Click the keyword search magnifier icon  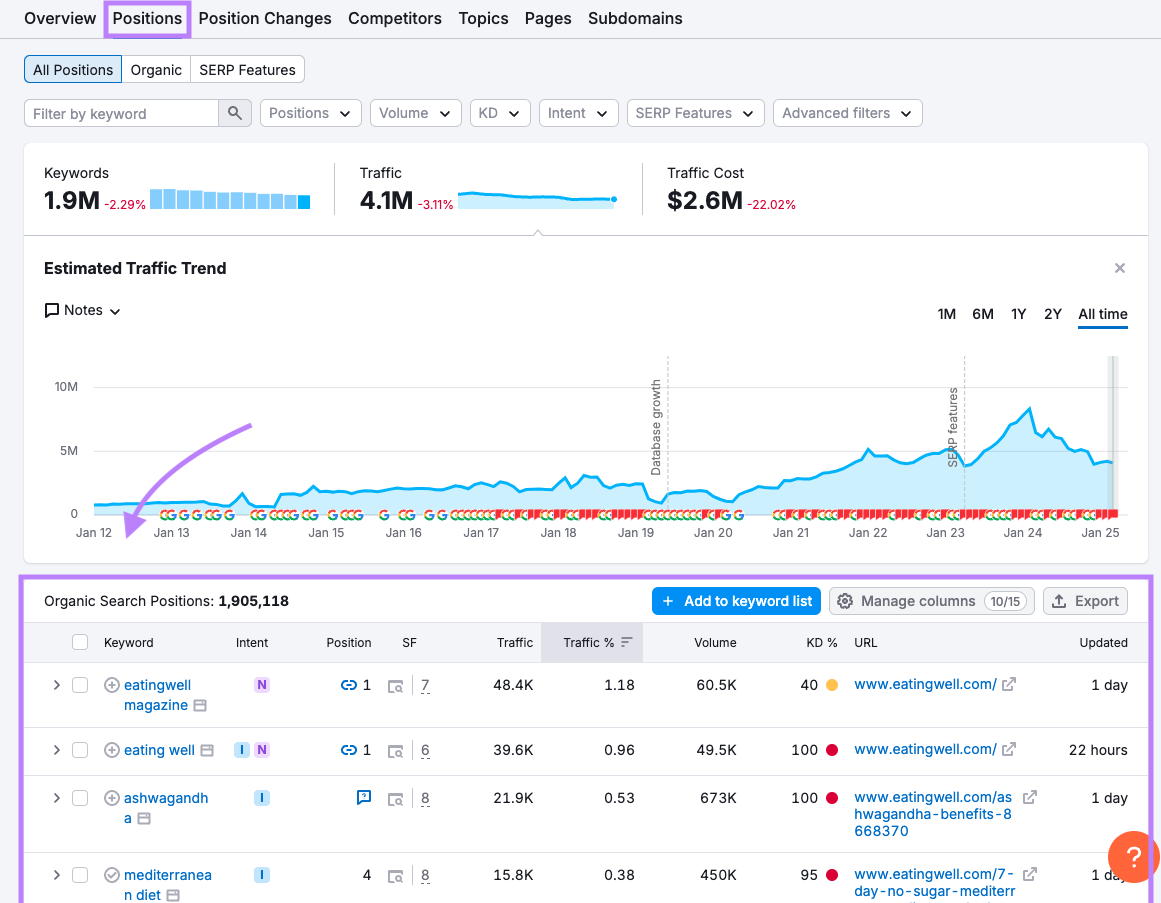[x=235, y=113]
